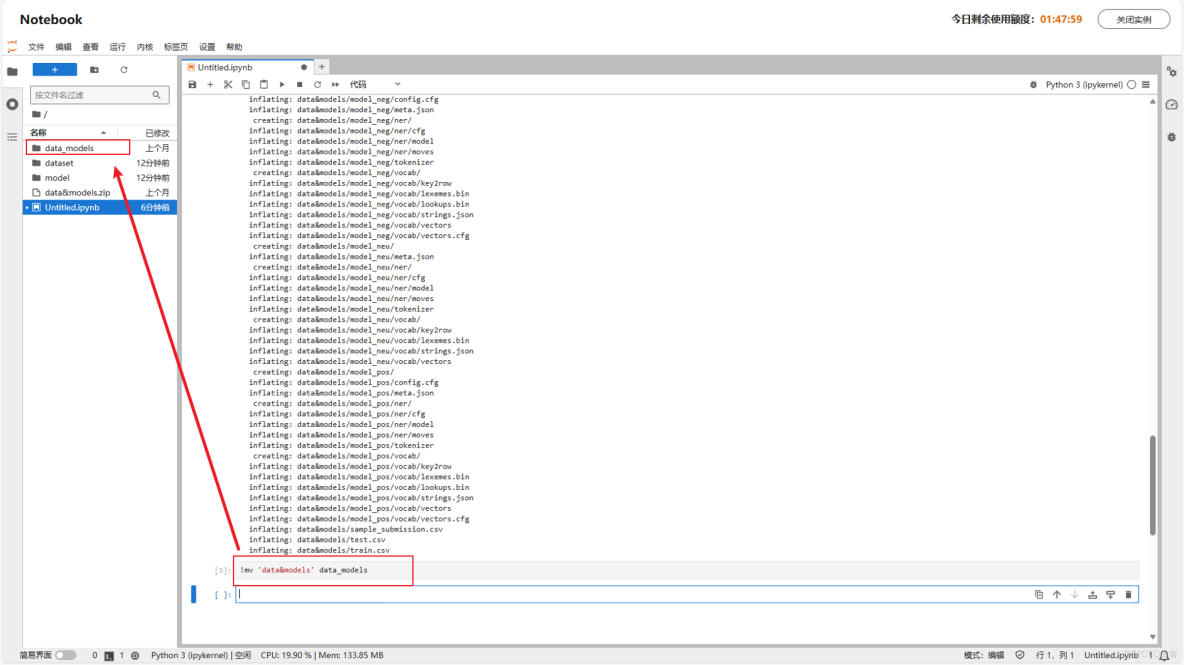Image resolution: width=1184 pixels, height=665 pixels.
Task: Select Untitled.ipynb in the file browser
Action: (100, 207)
